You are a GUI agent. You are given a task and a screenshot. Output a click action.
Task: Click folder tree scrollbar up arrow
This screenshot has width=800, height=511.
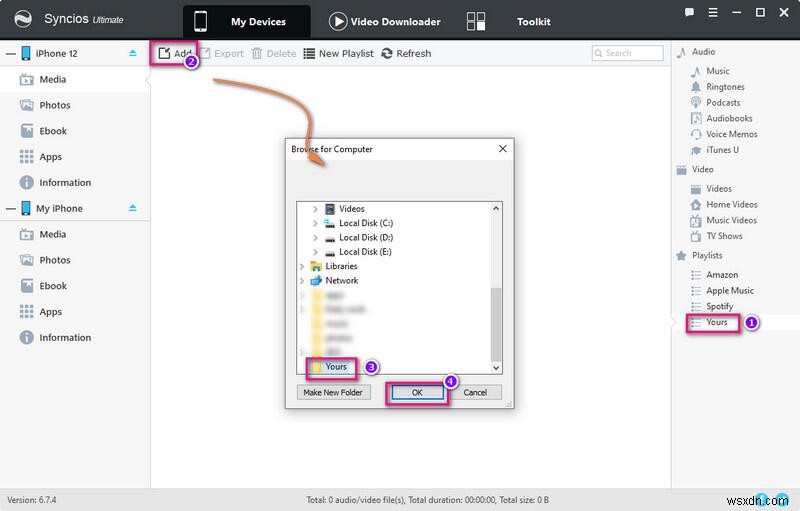click(496, 209)
